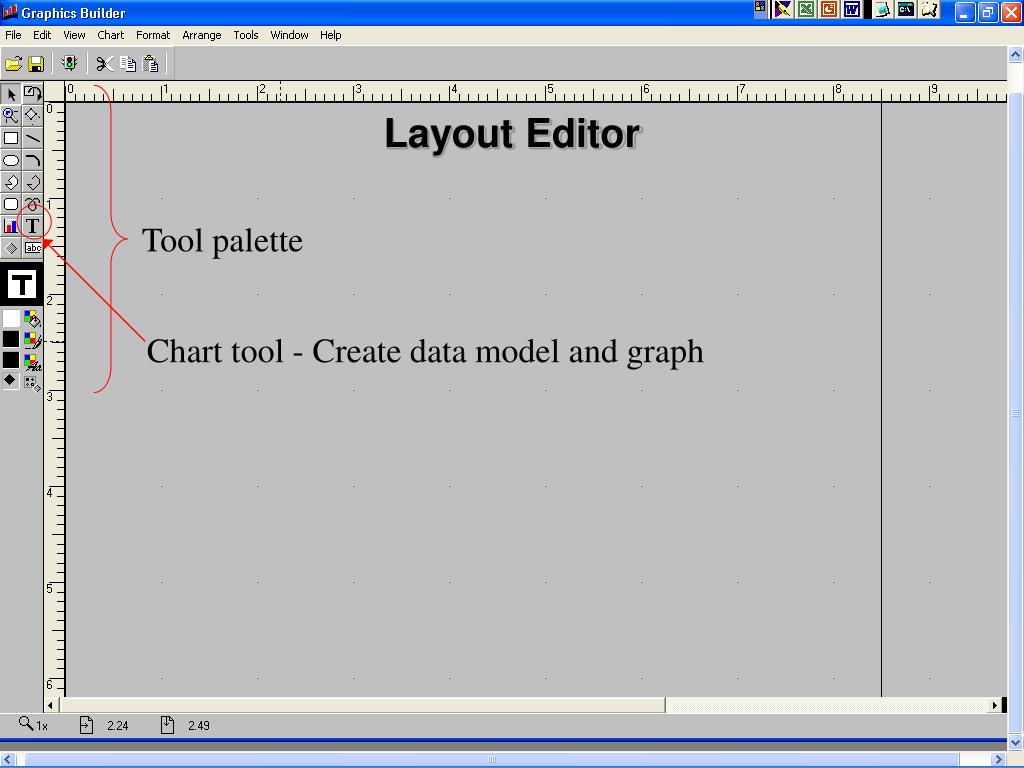Pick the Polyline tool
Image resolution: width=1024 pixels, height=768 pixels.
(32, 182)
